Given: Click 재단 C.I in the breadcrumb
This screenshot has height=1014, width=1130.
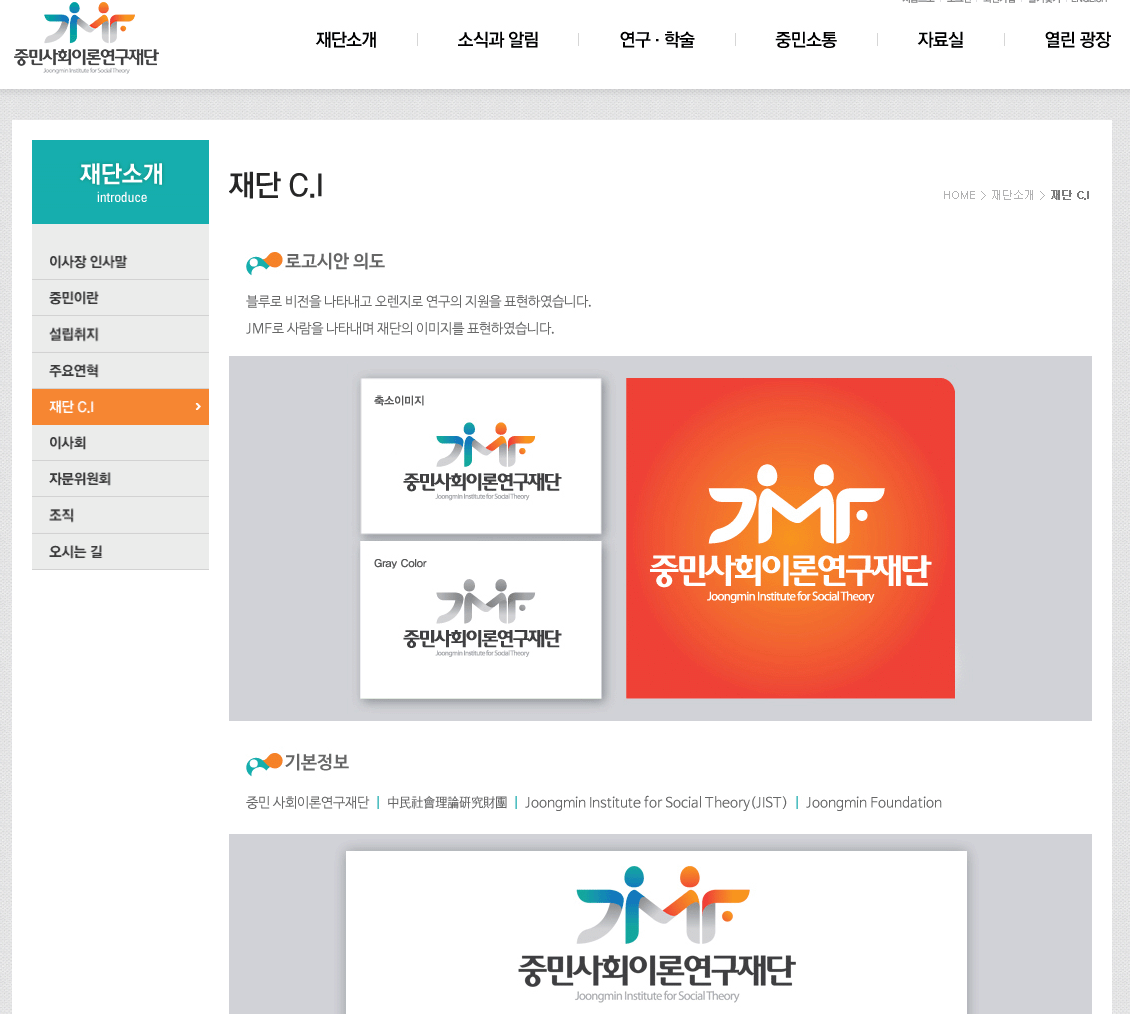Looking at the screenshot, I should coord(1070,195).
